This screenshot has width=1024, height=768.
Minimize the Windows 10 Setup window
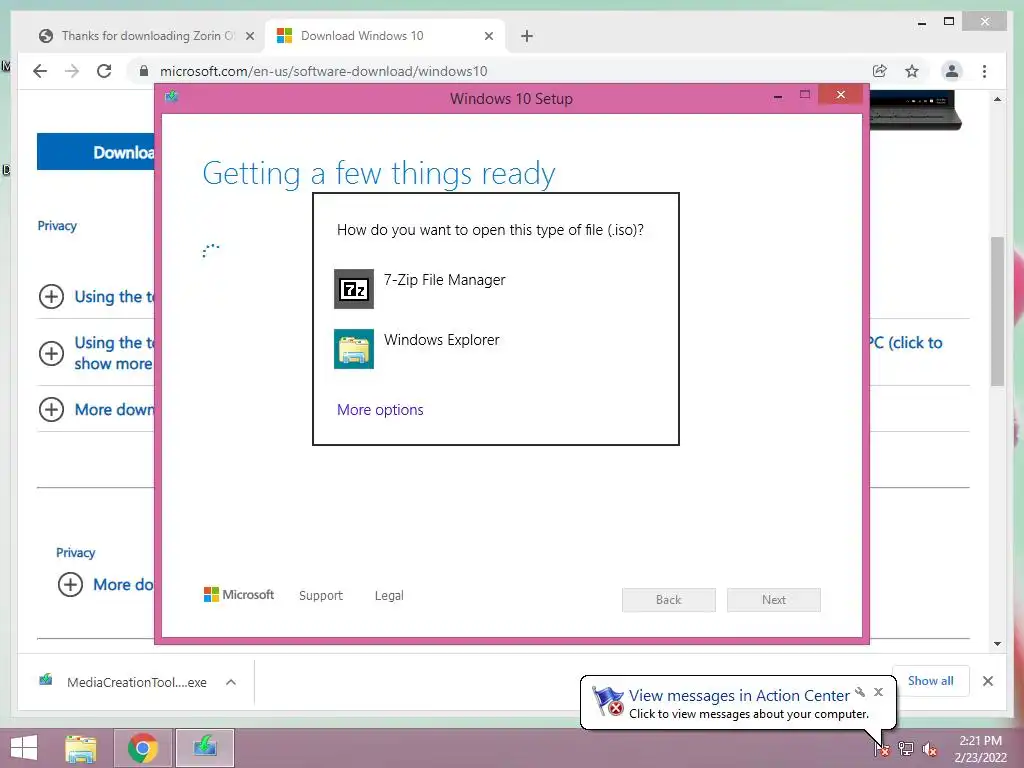point(777,96)
